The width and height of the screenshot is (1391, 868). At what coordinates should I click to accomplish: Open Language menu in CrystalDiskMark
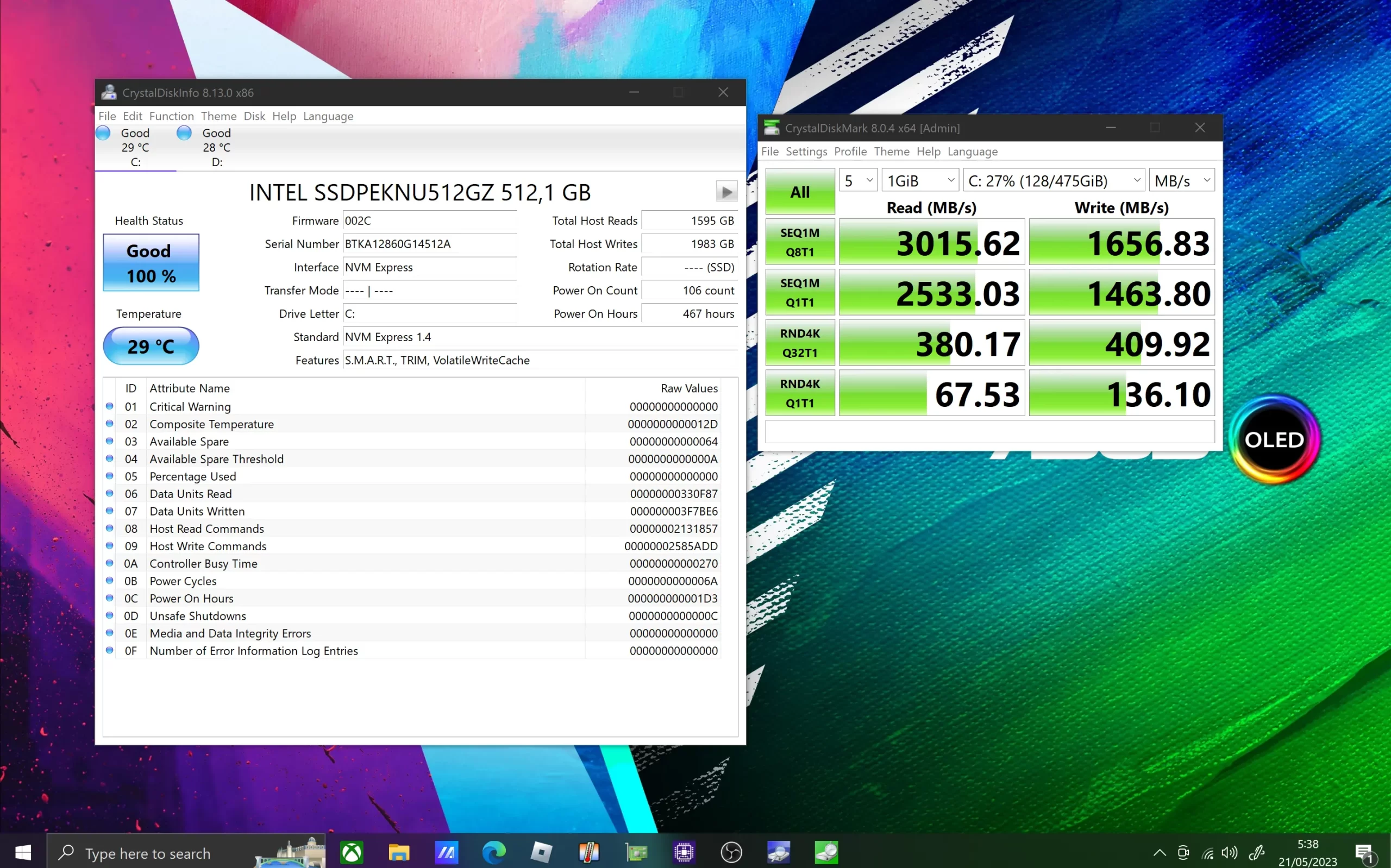[972, 152]
